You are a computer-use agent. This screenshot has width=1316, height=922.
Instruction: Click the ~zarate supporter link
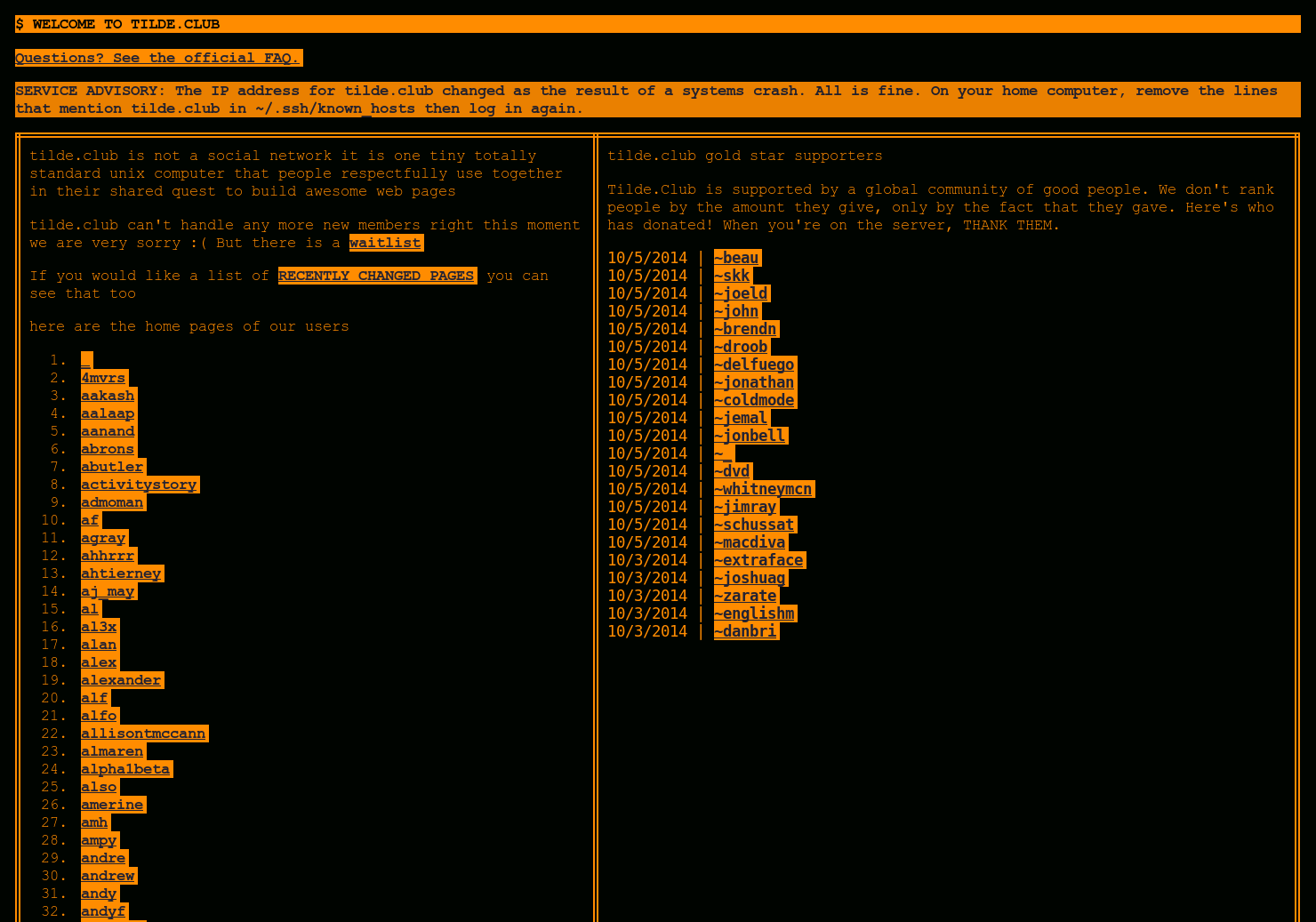(x=745, y=596)
